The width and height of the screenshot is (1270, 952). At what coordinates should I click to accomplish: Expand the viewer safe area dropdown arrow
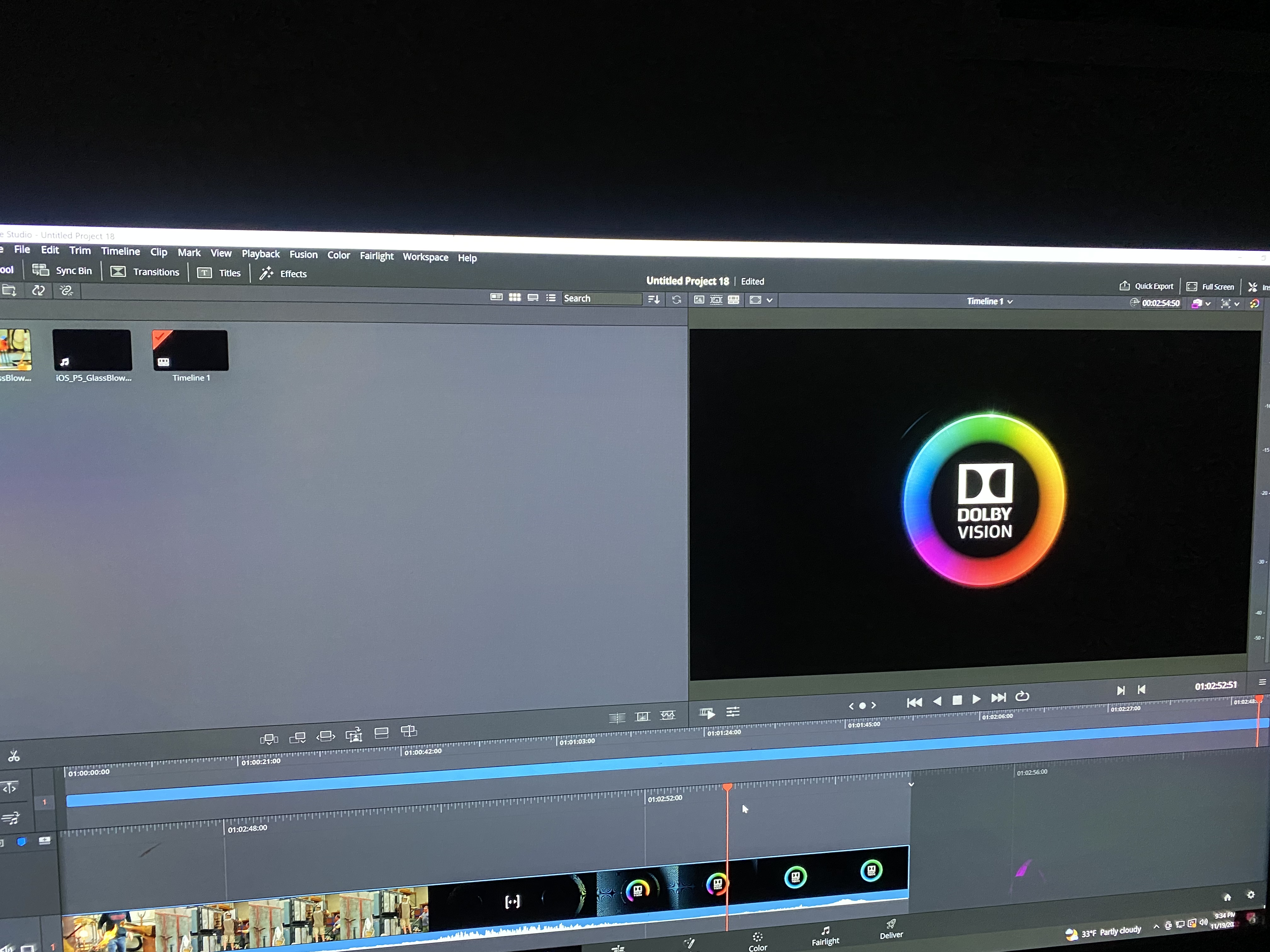(x=769, y=300)
